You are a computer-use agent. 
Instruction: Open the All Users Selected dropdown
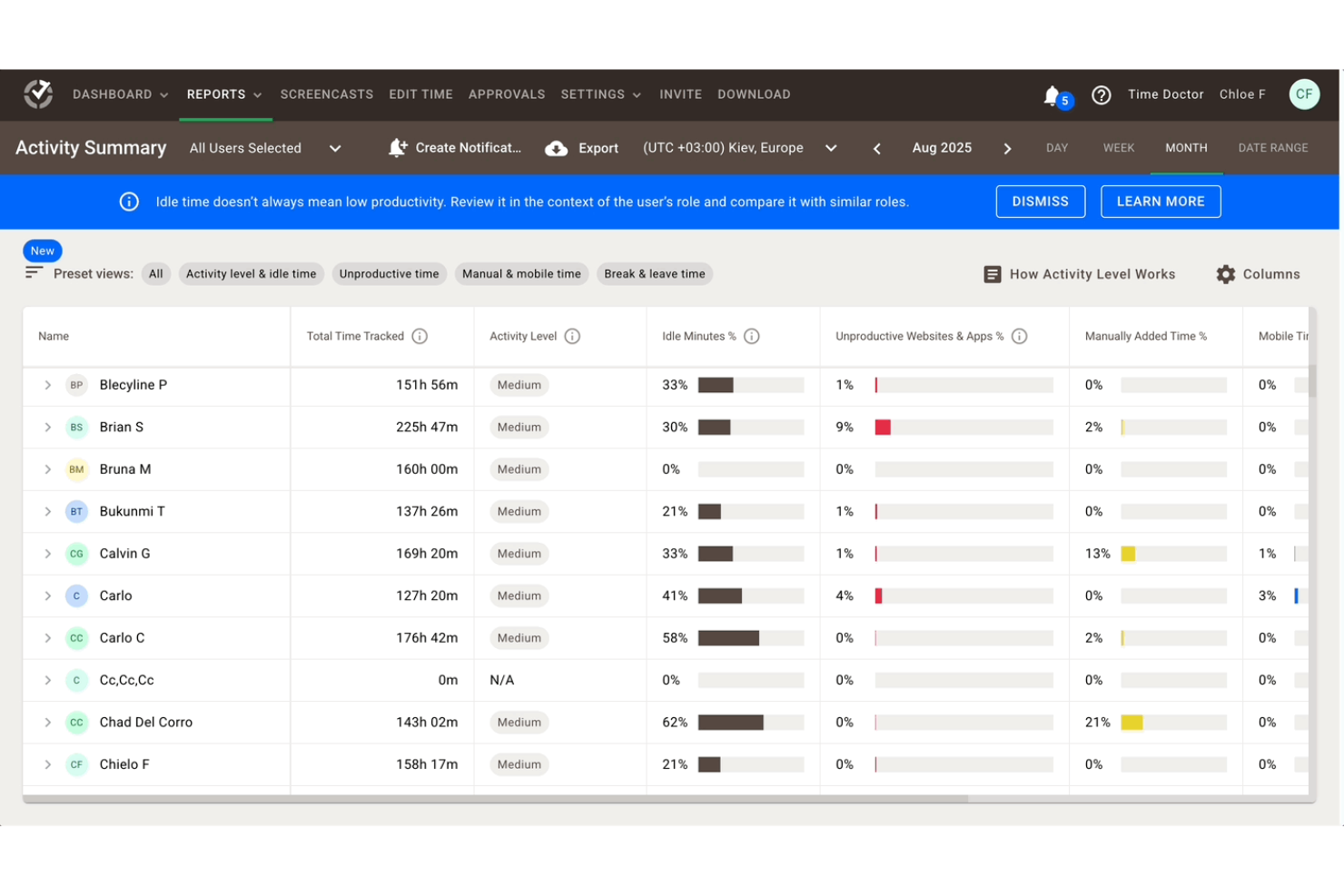[x=265, y=147]
